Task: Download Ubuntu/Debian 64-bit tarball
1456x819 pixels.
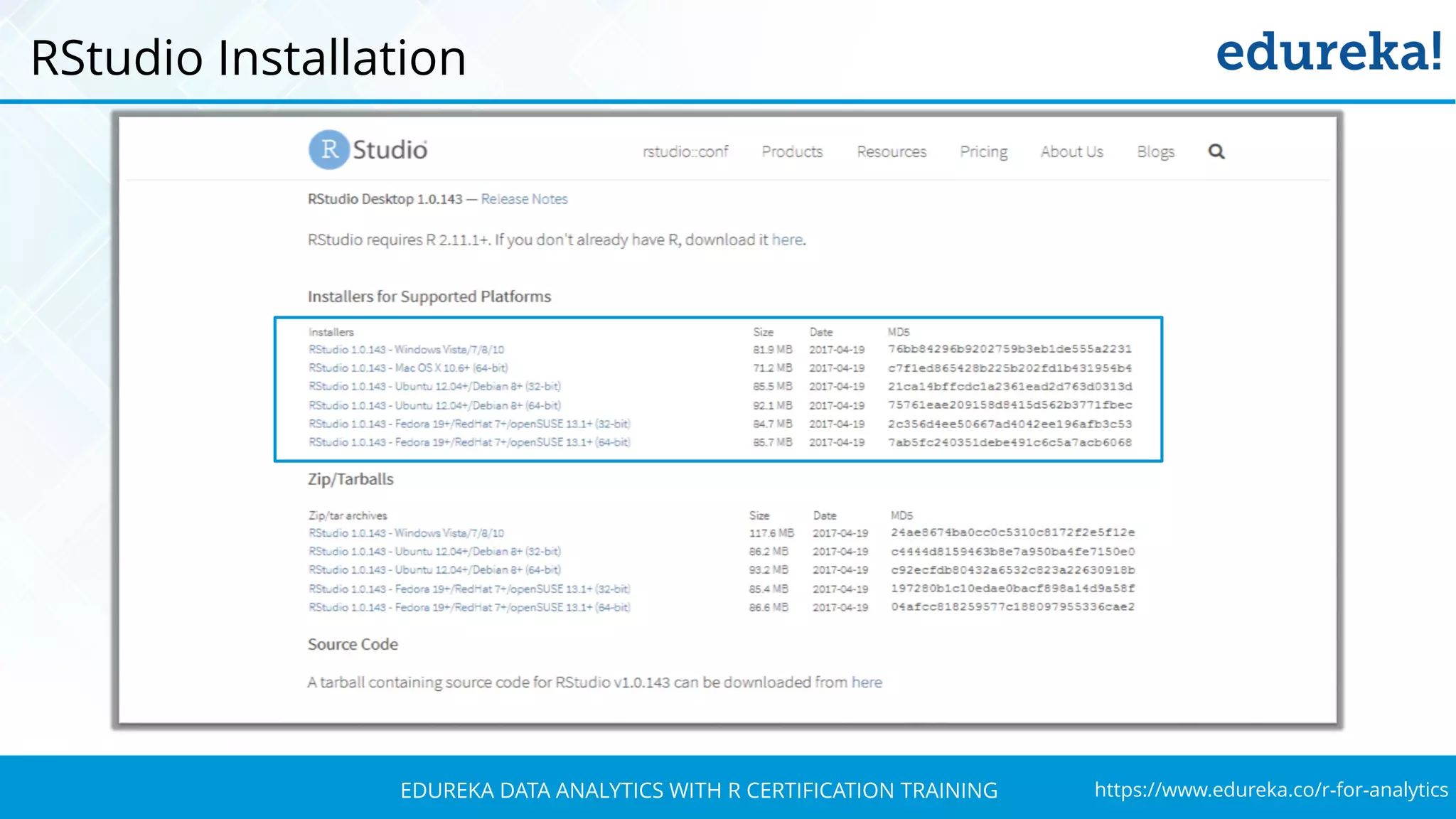Action: coord(434,570)
